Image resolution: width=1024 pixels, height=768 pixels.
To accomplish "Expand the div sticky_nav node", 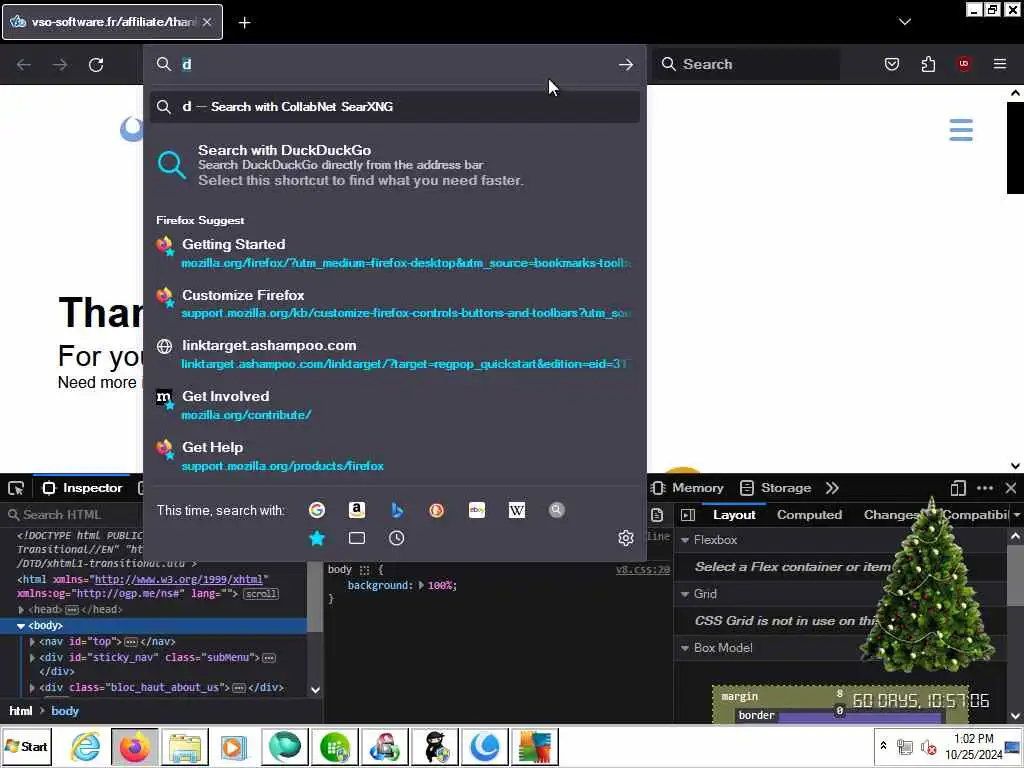I will coord(32,658).
